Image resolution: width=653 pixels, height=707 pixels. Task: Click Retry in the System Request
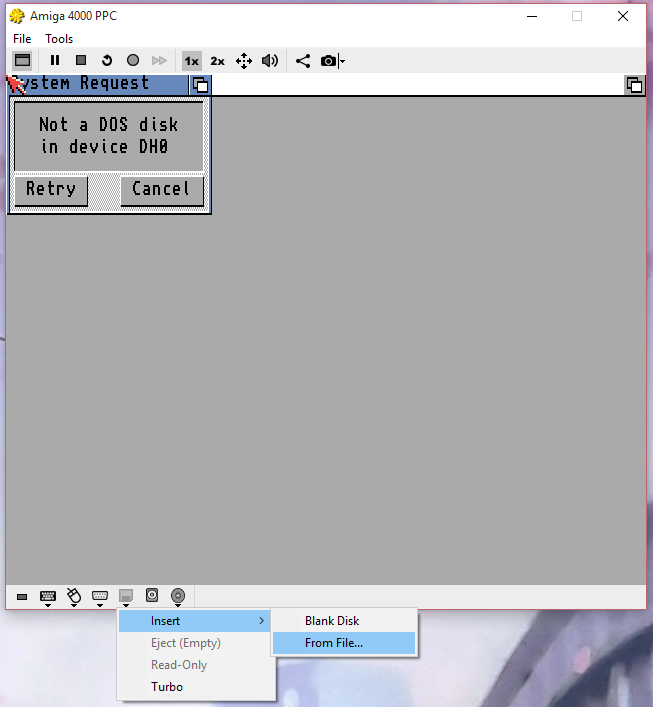[51, 191]
